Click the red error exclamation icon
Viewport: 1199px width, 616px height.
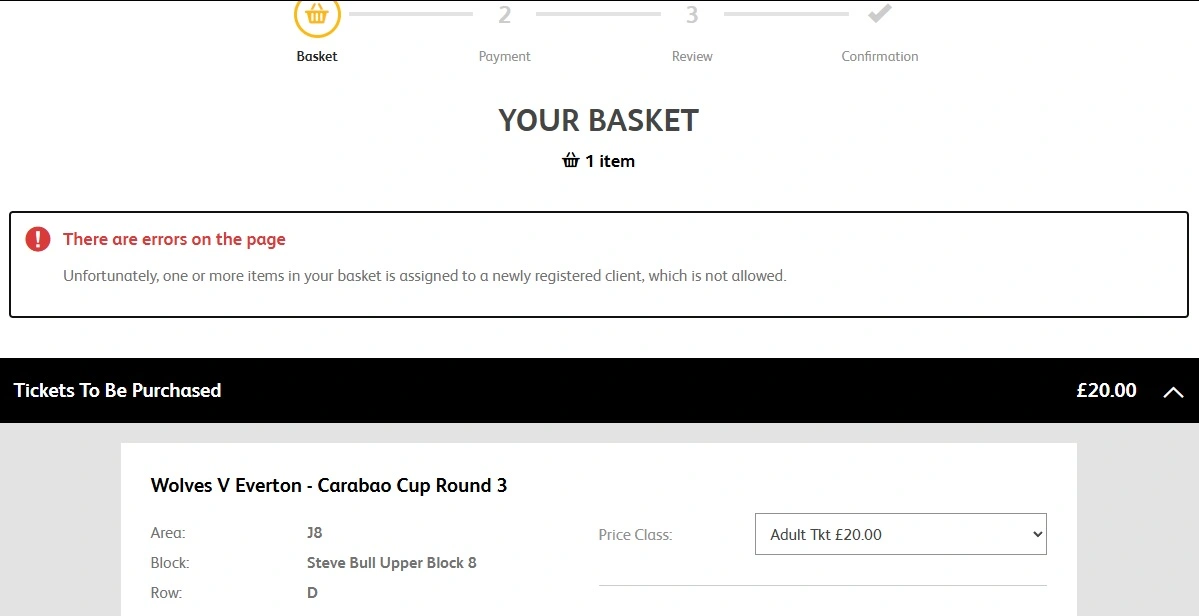point(38,239)
